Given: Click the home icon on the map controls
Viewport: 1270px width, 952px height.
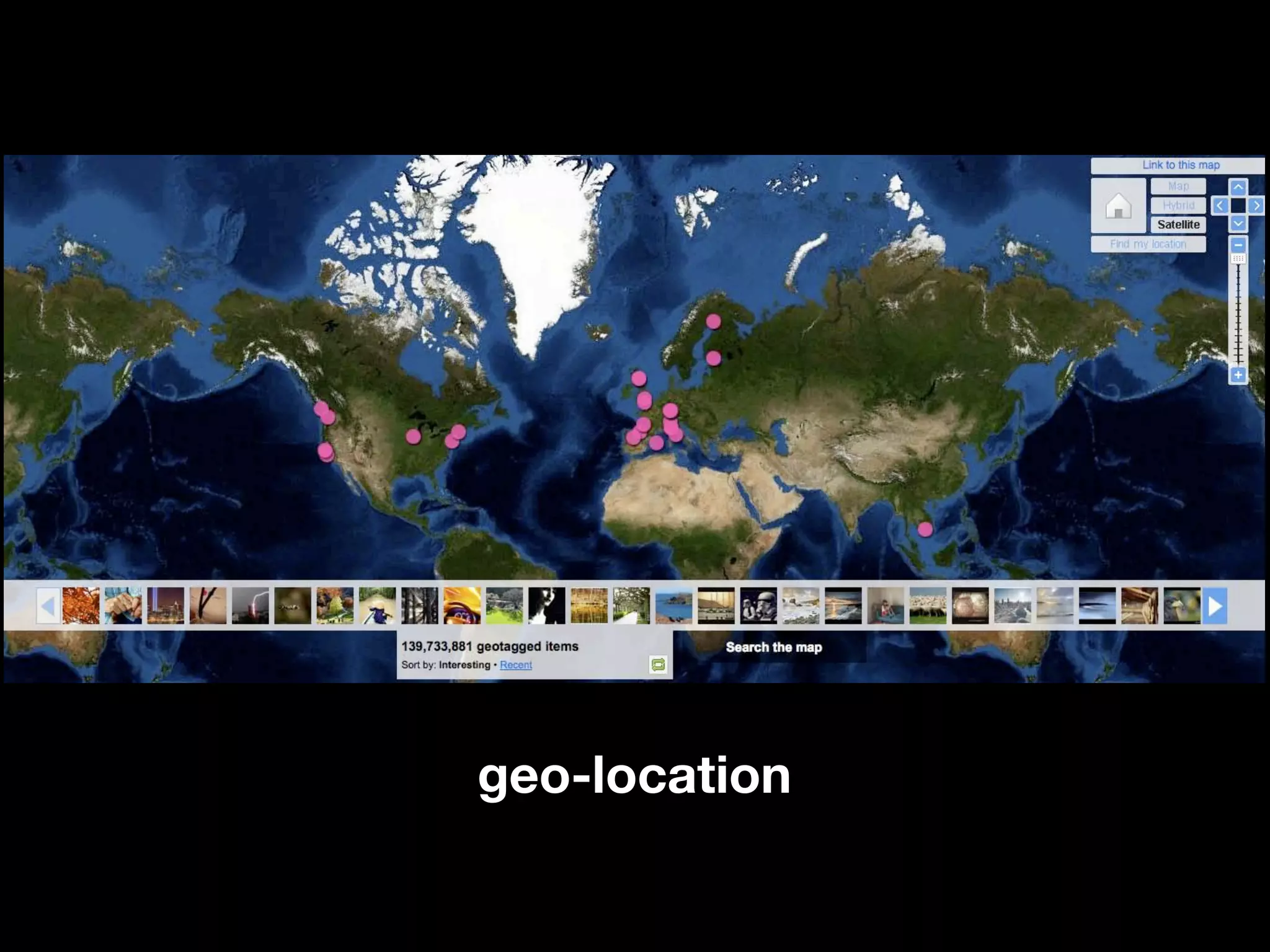Looking at the screenshot, I should tap(1118, 206).
